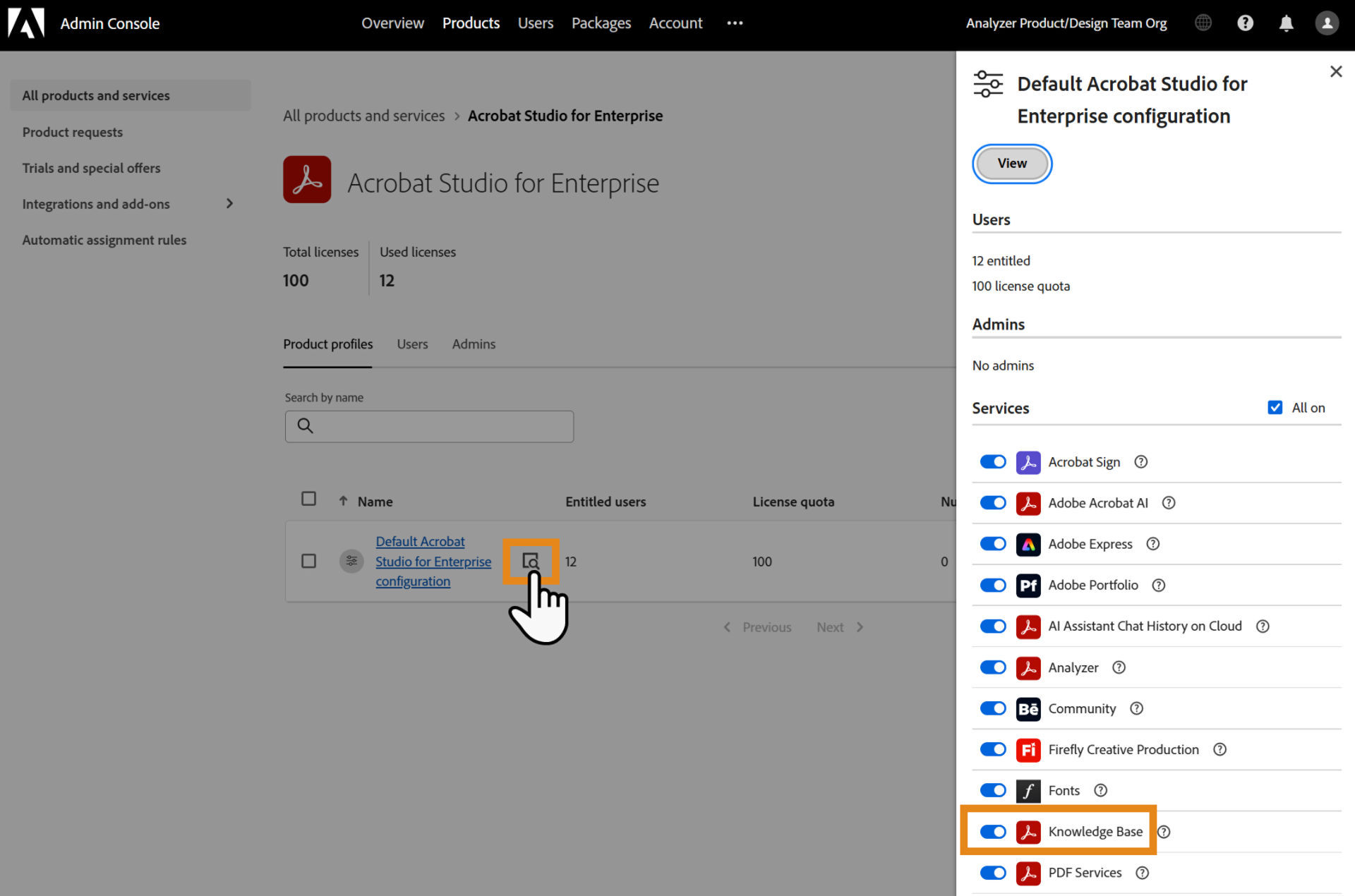Click the help icon beside AI Assistant Chat History

click(1263, 626)
